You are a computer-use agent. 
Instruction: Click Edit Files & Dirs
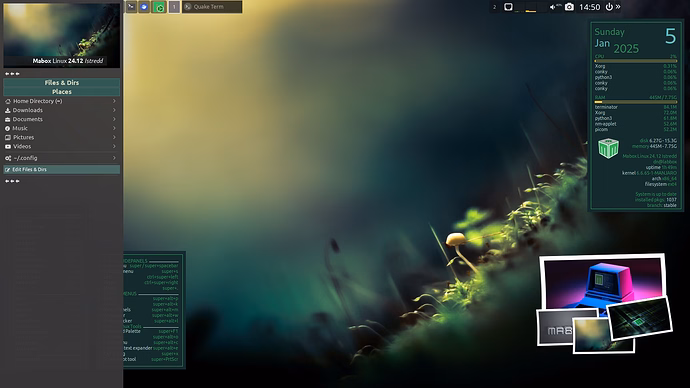62,169
